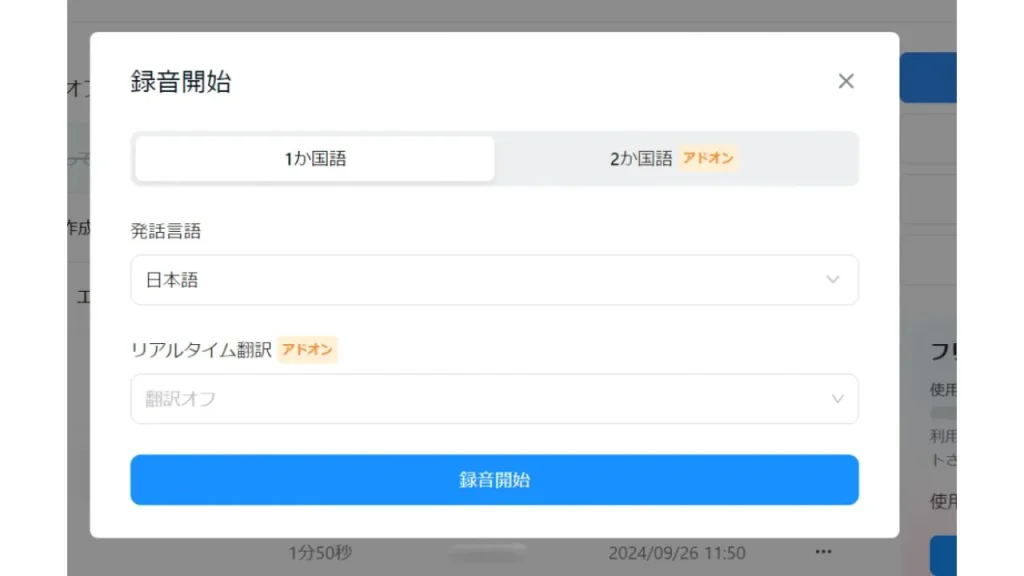Click the 発話言語 label

click(x=166, y=231)
